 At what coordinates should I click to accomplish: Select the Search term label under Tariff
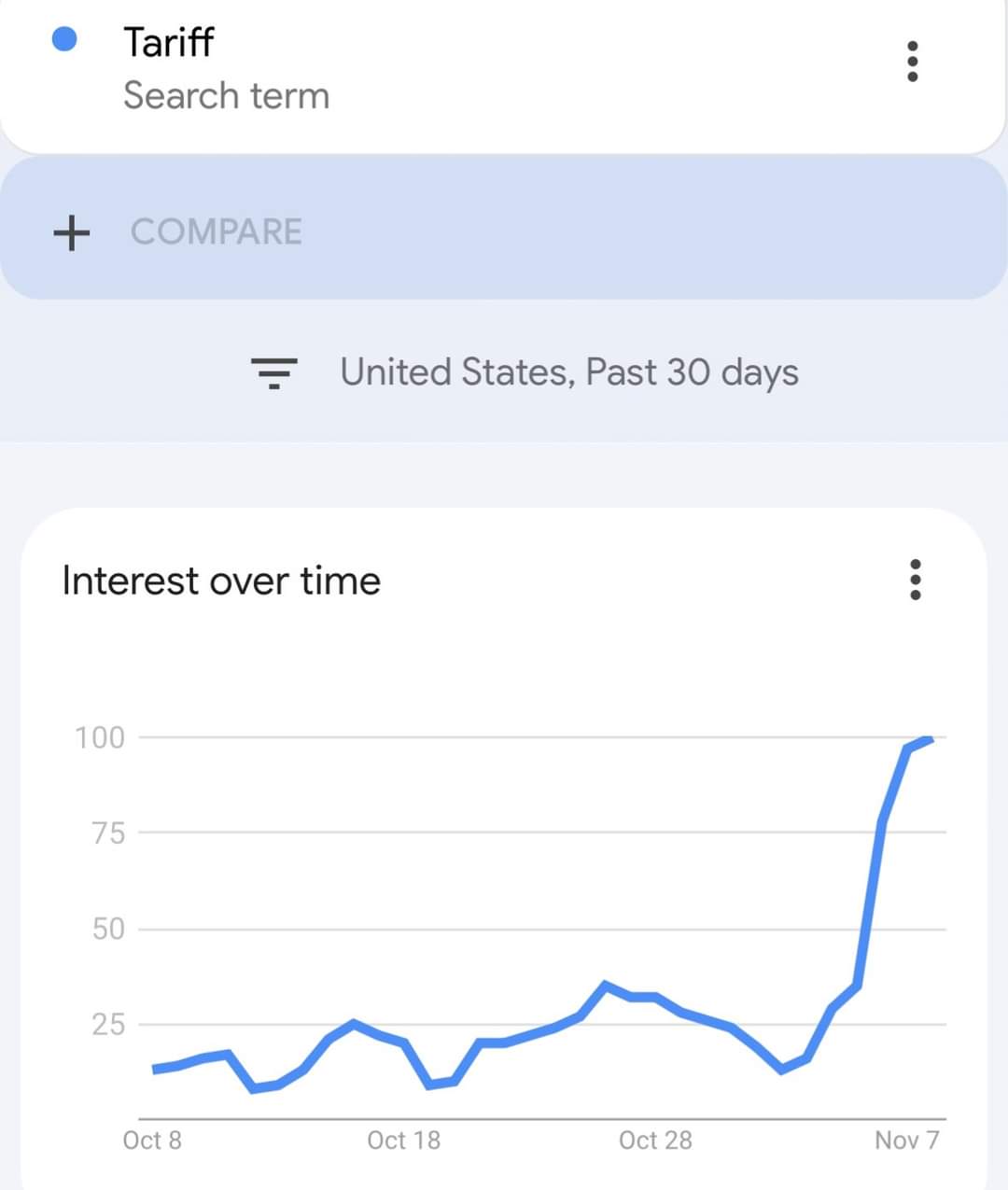tap(227, 95)
